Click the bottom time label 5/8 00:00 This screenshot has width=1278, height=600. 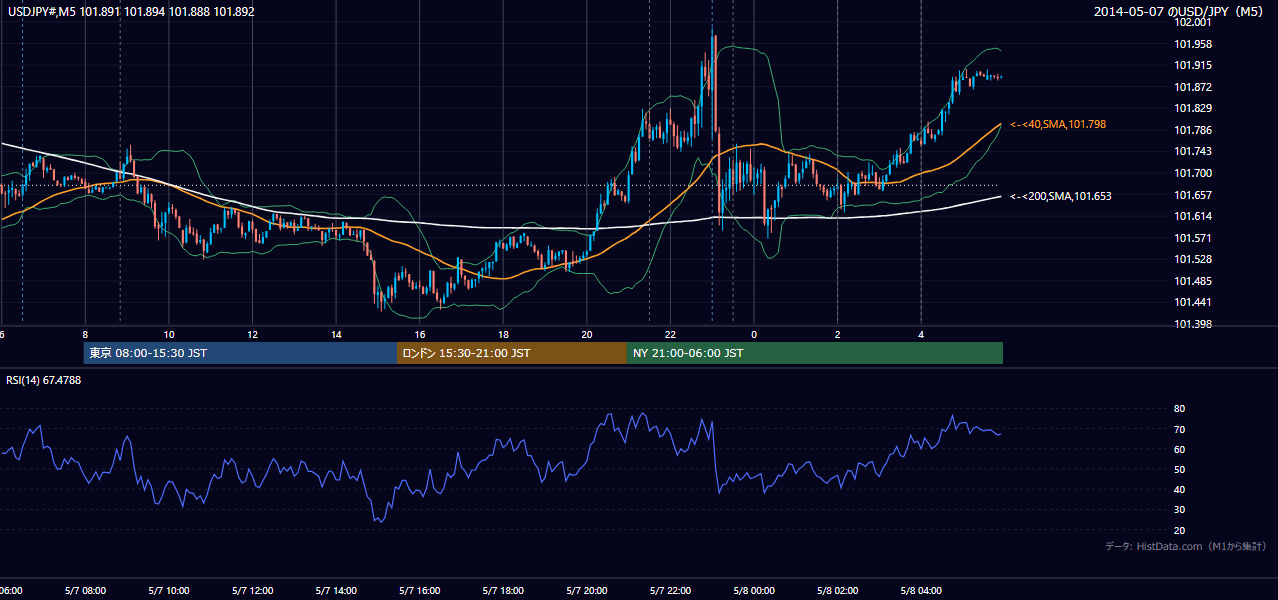(754, 591)
